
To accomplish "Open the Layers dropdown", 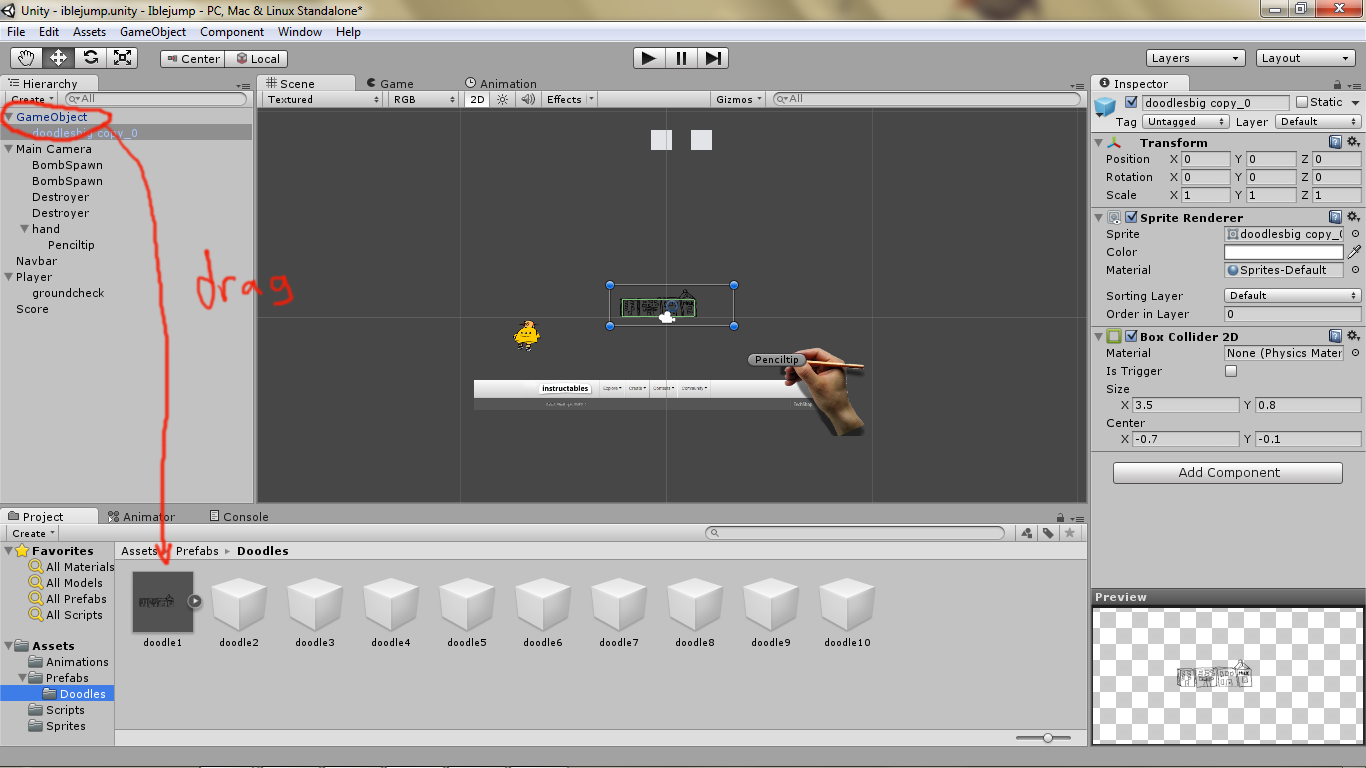I will pyautogui.click(x=1195, y=58).
